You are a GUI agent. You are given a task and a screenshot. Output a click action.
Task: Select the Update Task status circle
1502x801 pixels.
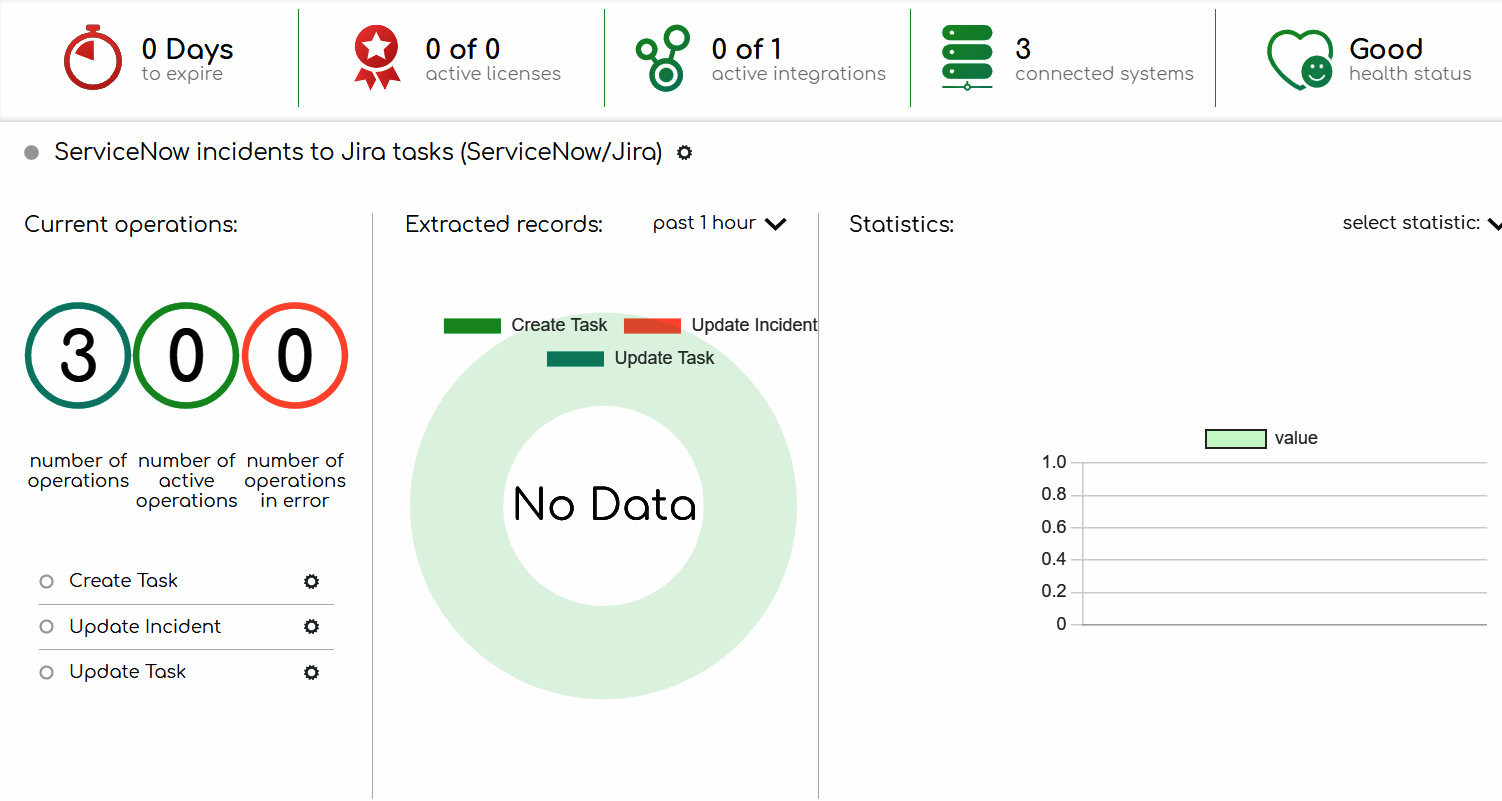pyautogui.click(x=46, y=673)
